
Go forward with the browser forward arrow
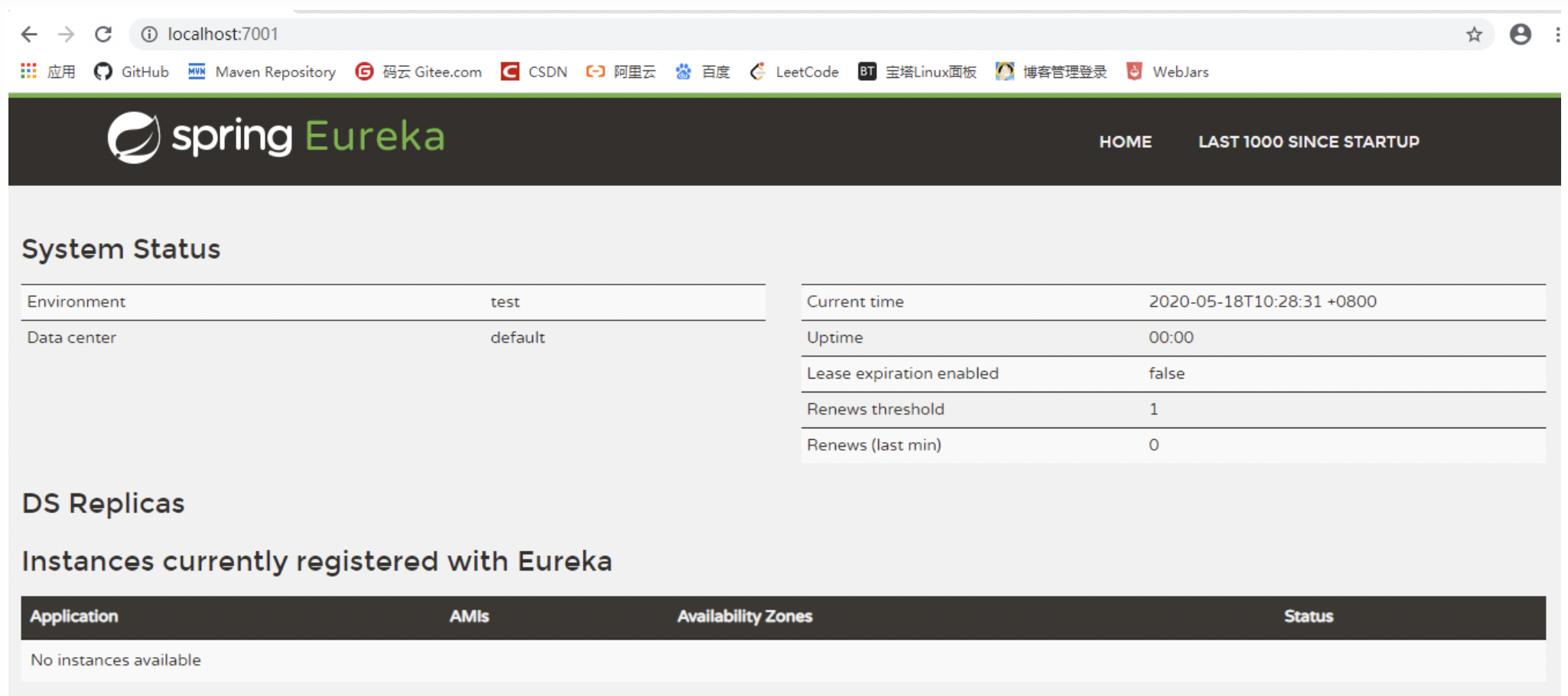(67, 34)
